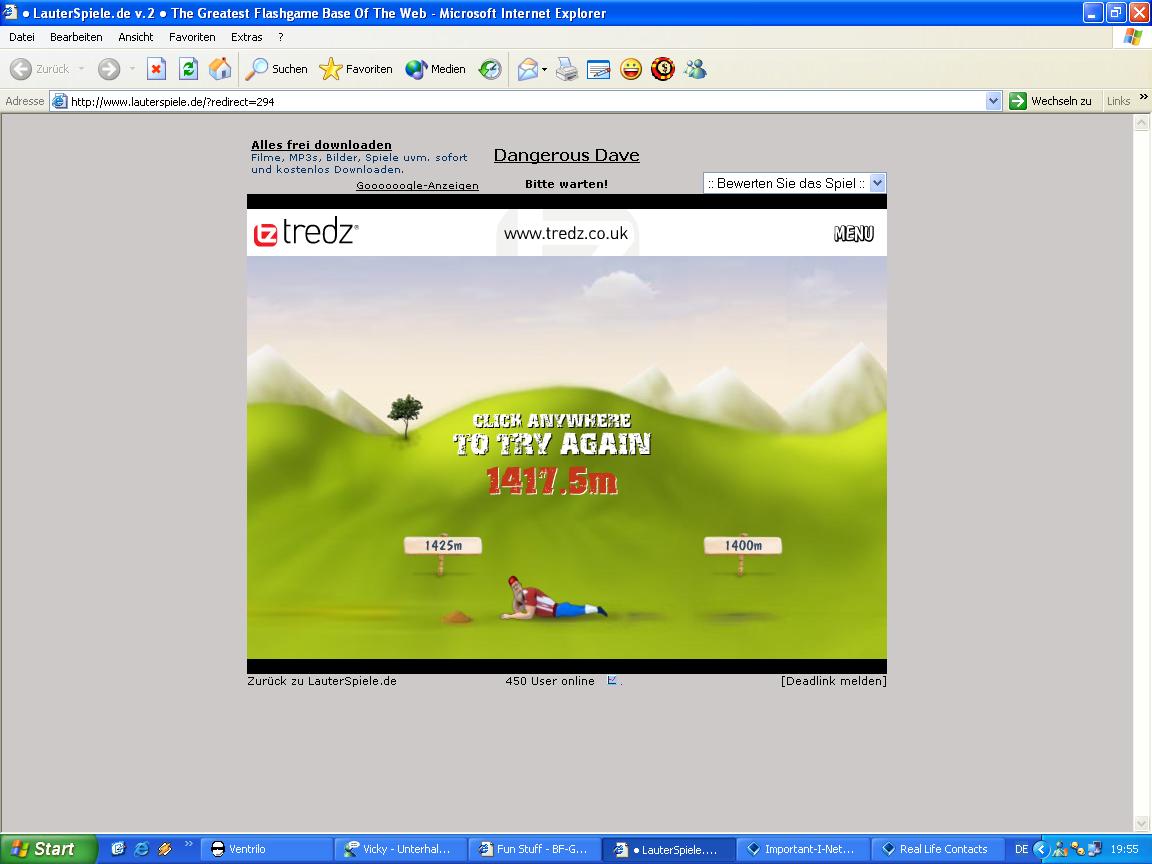The height and width of the screenshot is (864, 1152).
Task: Refresh the page using the green arrows icon
Action: (x=189, y=69)
